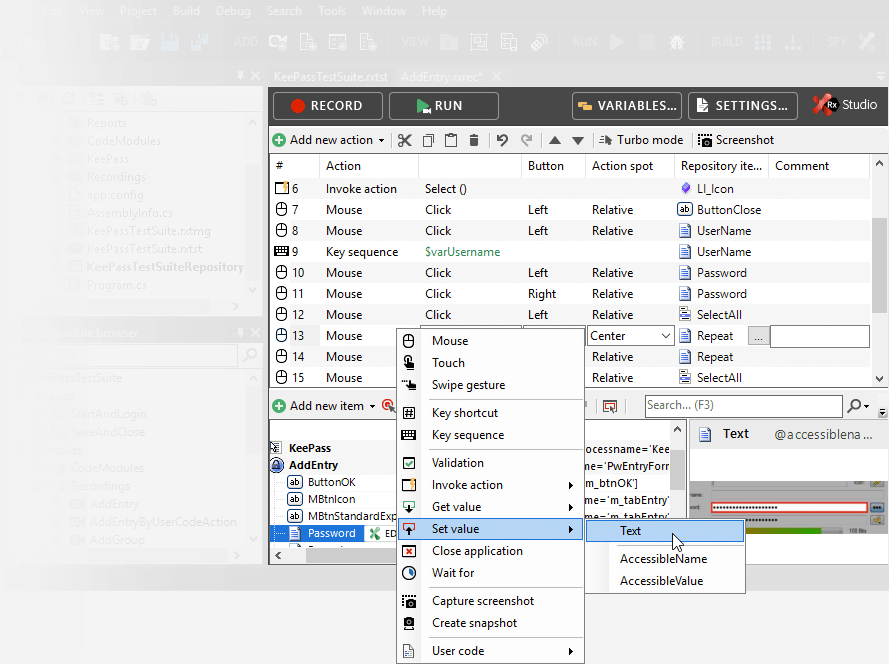Viewport: 889px width, 664px height.
Task: Paste an action using the clipboard icon
Action: pos(450,140)
